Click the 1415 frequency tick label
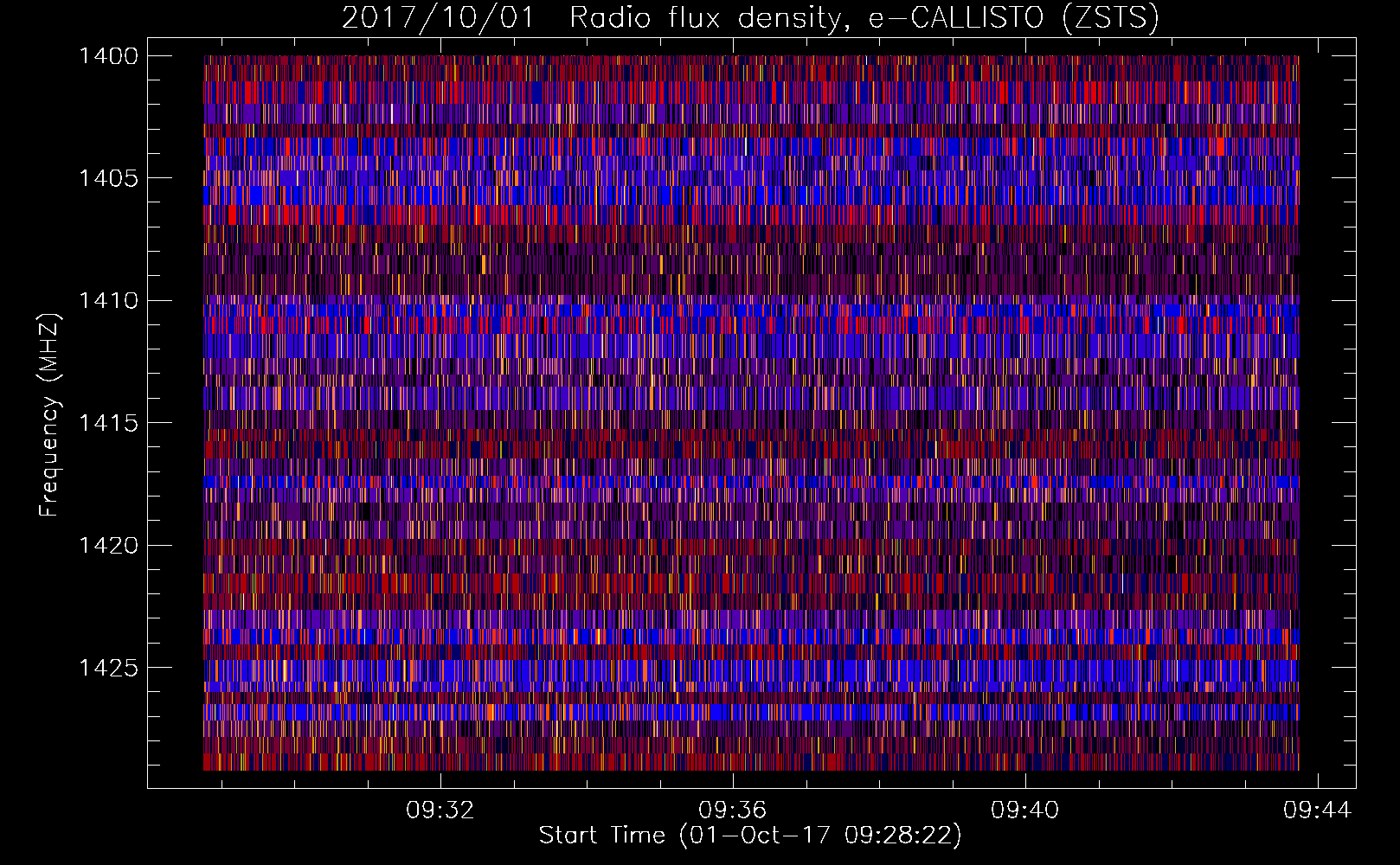 click(108, 423)
